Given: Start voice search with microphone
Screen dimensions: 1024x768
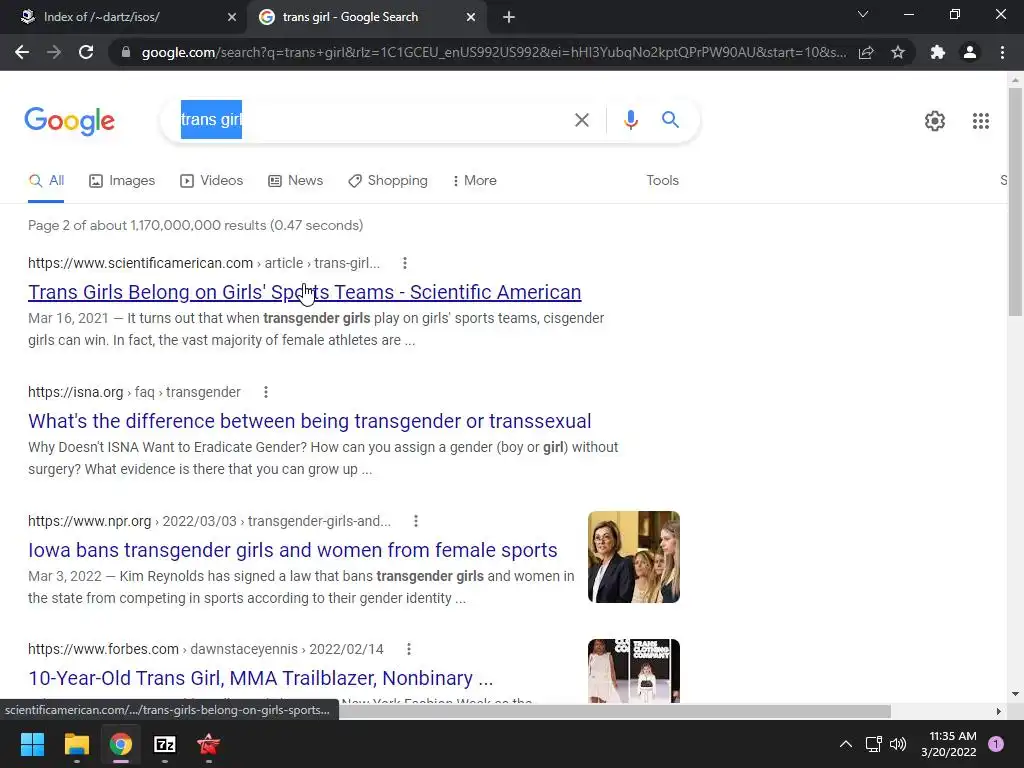Looking at the screenshot, I should [630, 120].
